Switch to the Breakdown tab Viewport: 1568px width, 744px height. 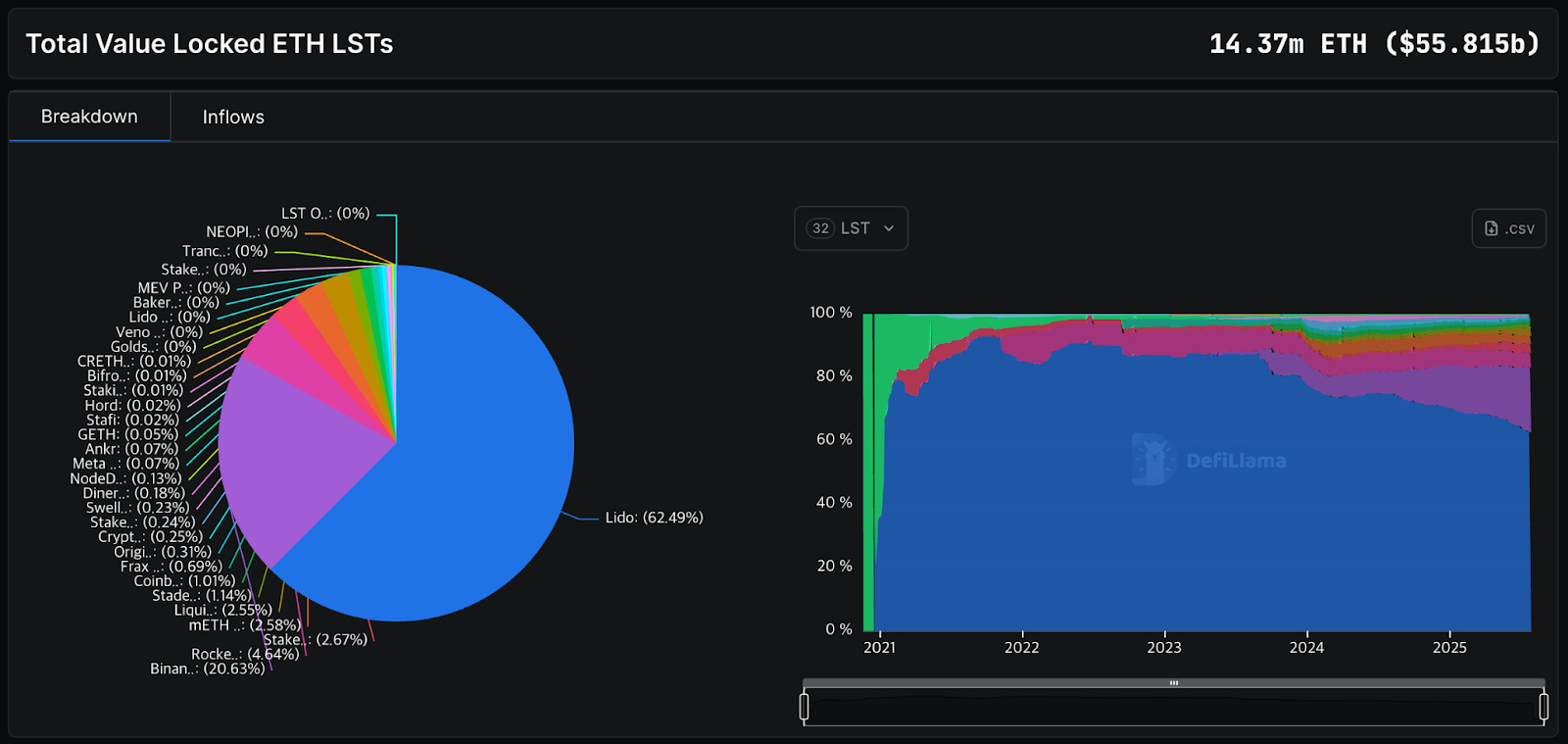89,117
